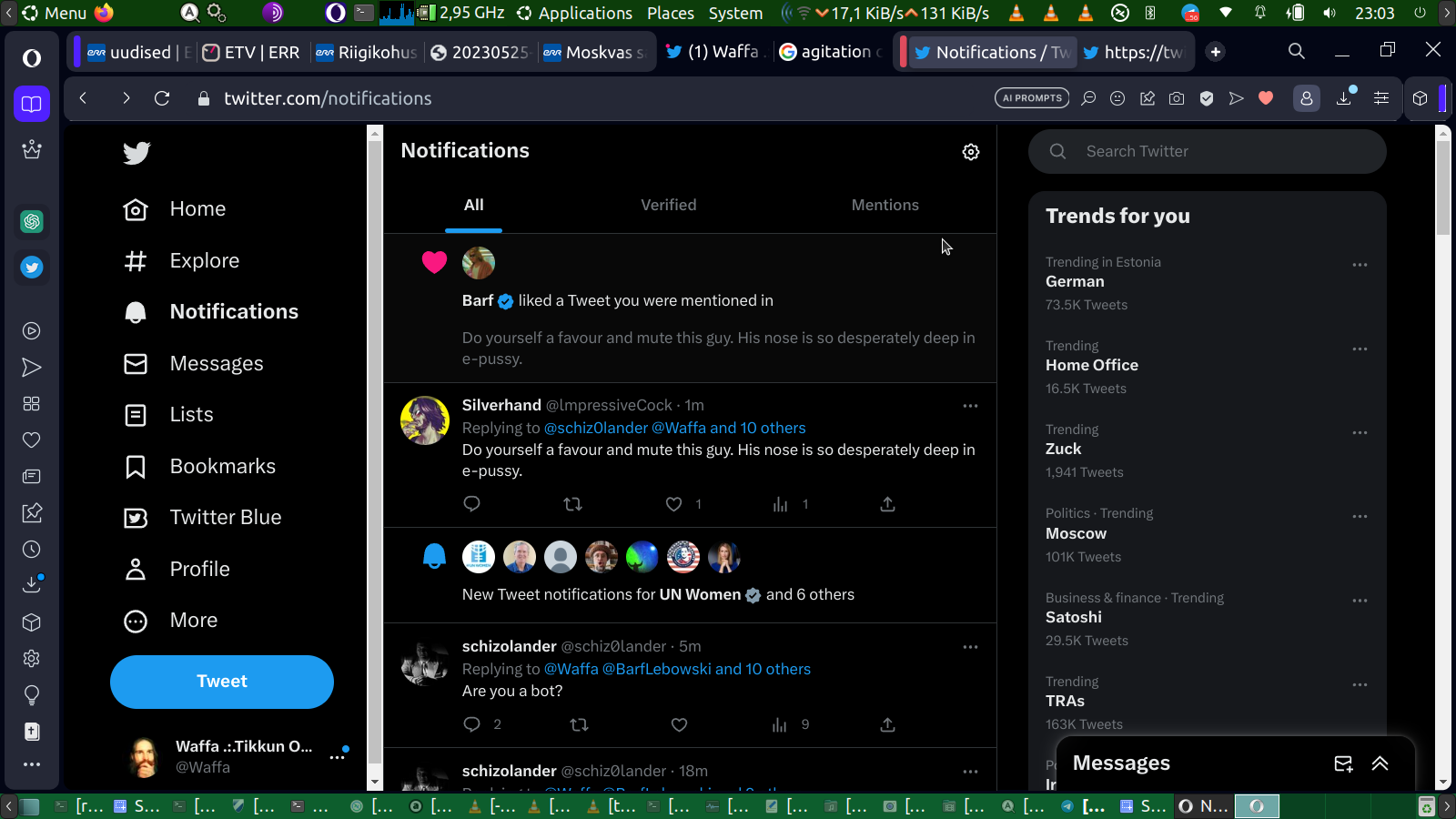The width and height of the screenshot is (1456, 819).
Task: Click the address bar showing twitter.com/notifications
Action: tap(328, 98)
